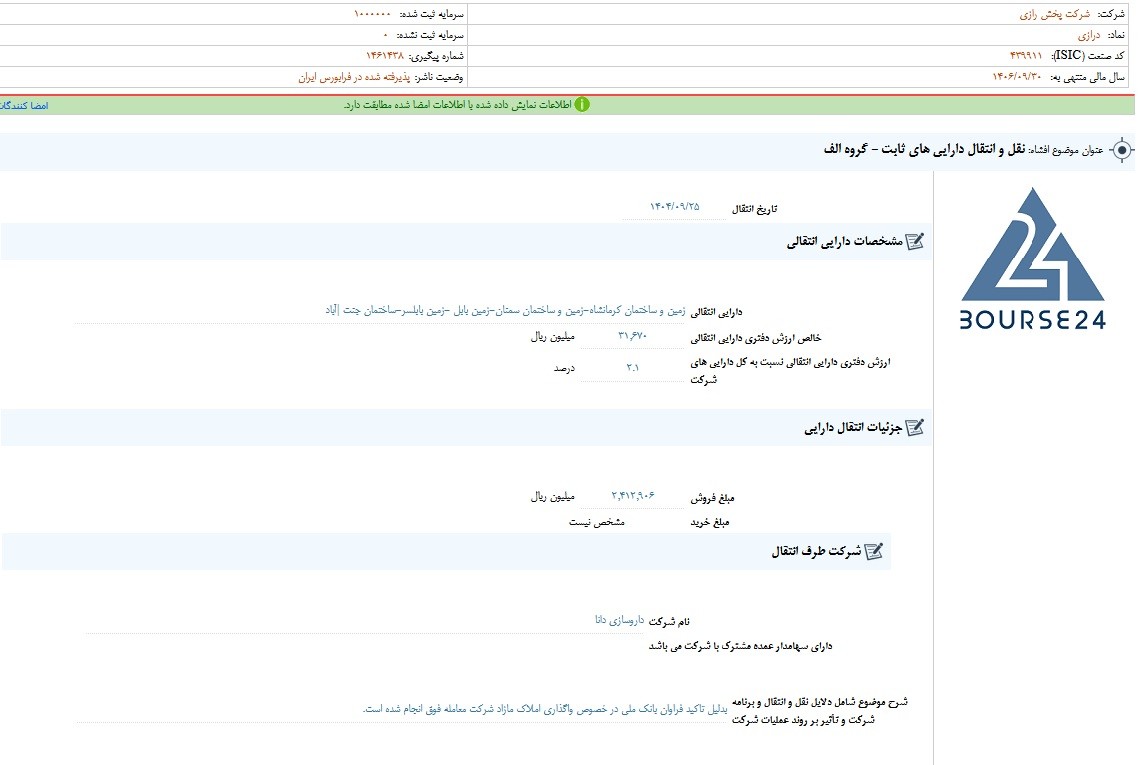Click the label مبلغ فروش

[712, 498]
